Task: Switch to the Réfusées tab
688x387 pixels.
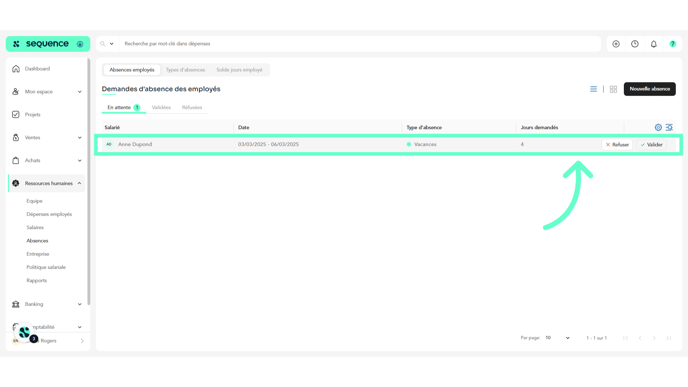Action: [192, 108]
